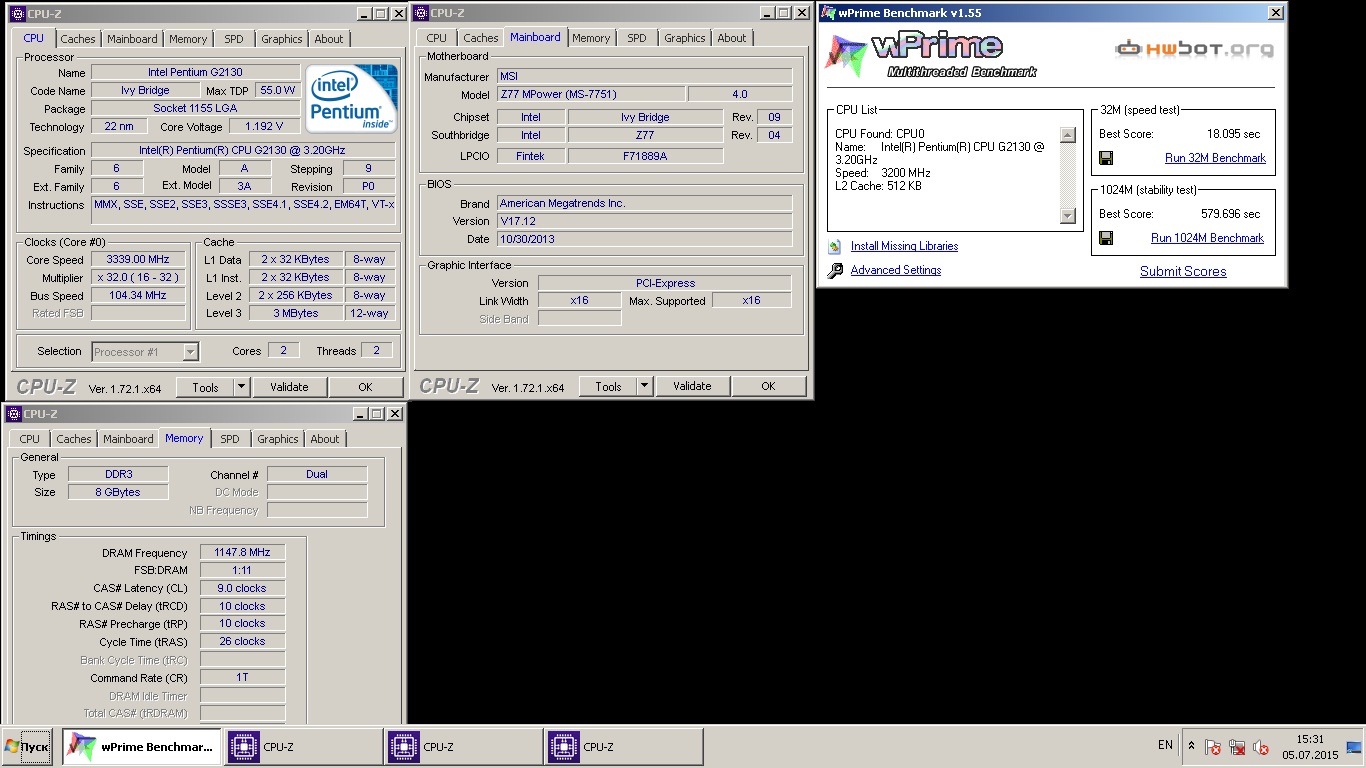The image size is (1366, 768).
Task: Switch to wPrime Benchmark taskbar button
Action: point(141,747)
